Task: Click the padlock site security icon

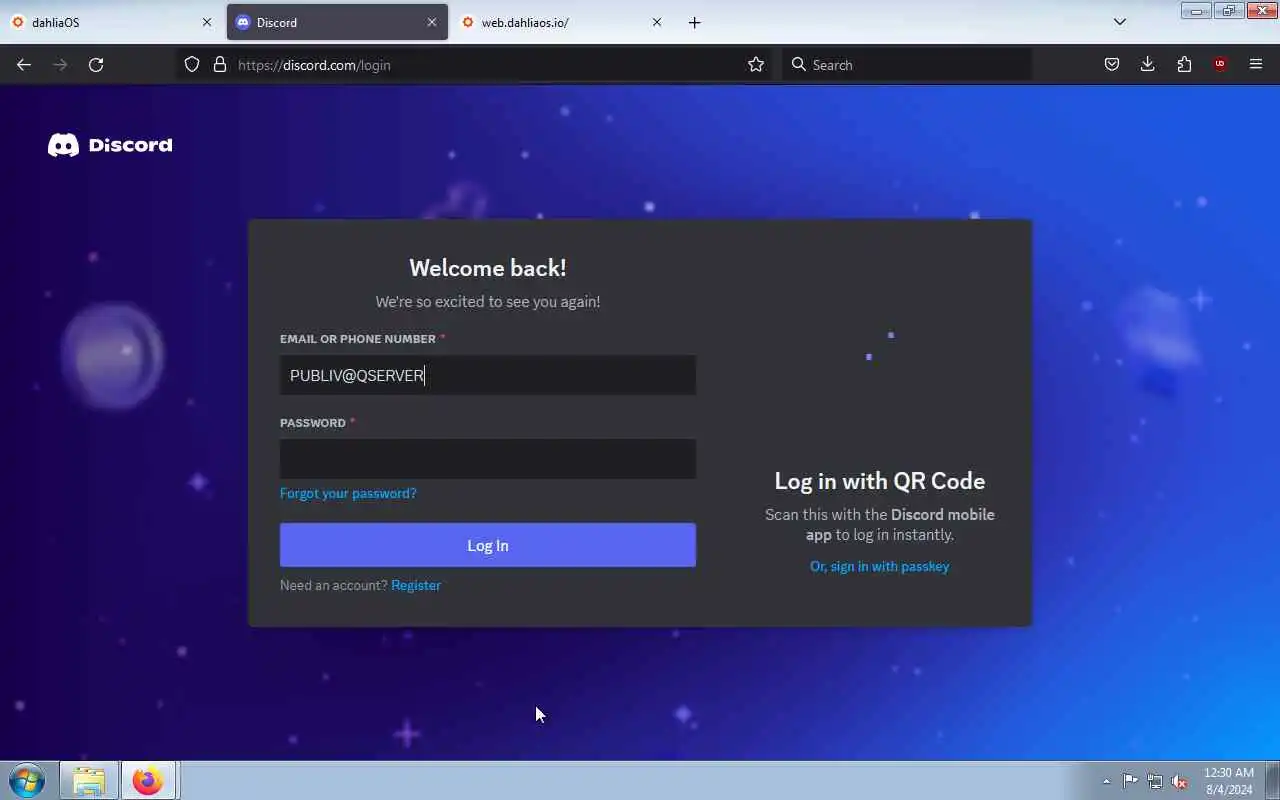Action: 220,64
